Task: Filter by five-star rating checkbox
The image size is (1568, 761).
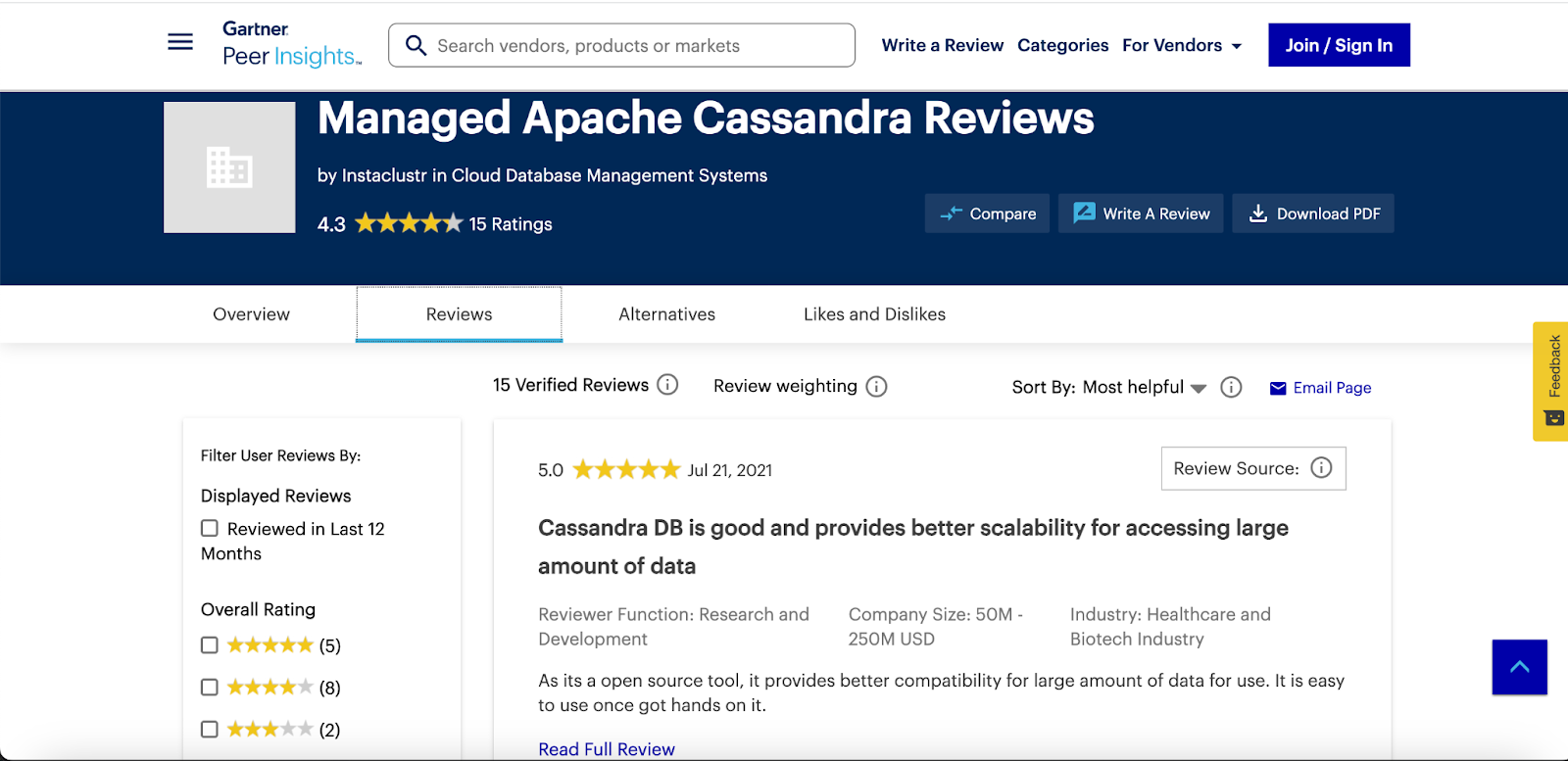Action: (210, 645)
